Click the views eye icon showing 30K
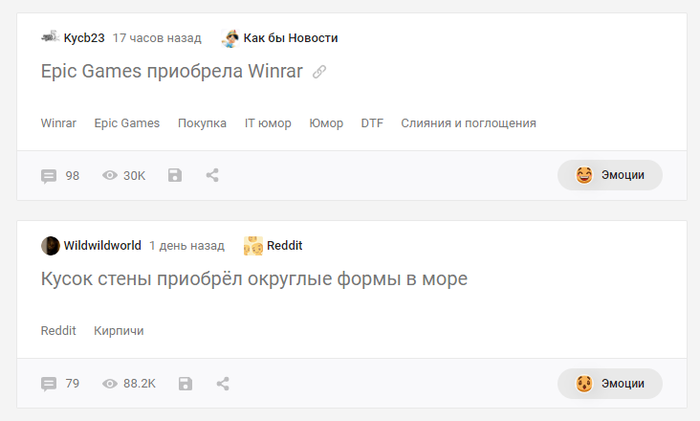The image size is (700, 421). [110, 175]
